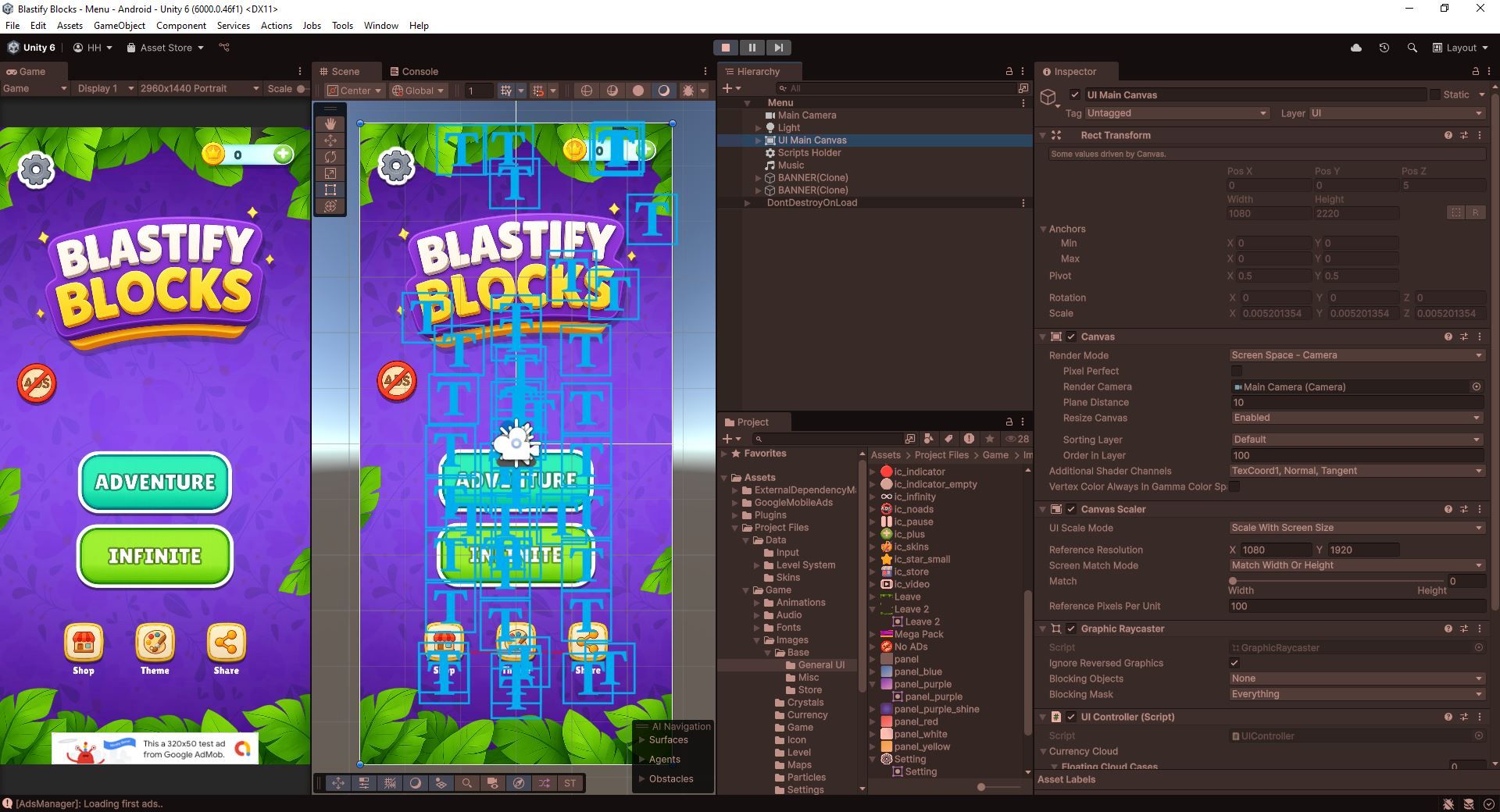Click the Step frame button
This screenshot has width=1500, height=812.
(778, 48)
